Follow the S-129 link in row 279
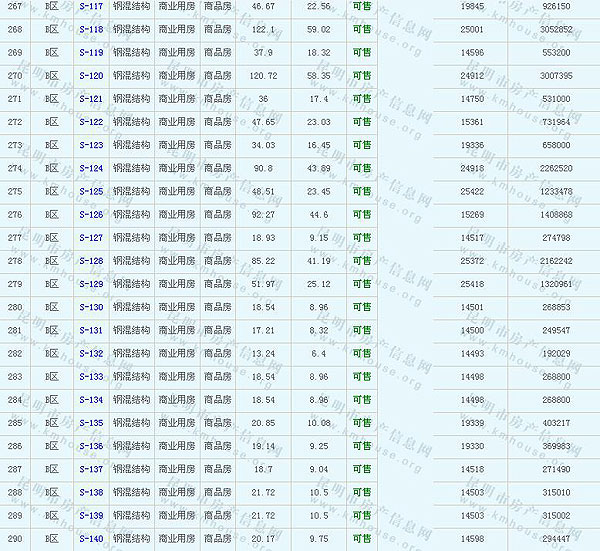600x551 pixels. (90, 284)
